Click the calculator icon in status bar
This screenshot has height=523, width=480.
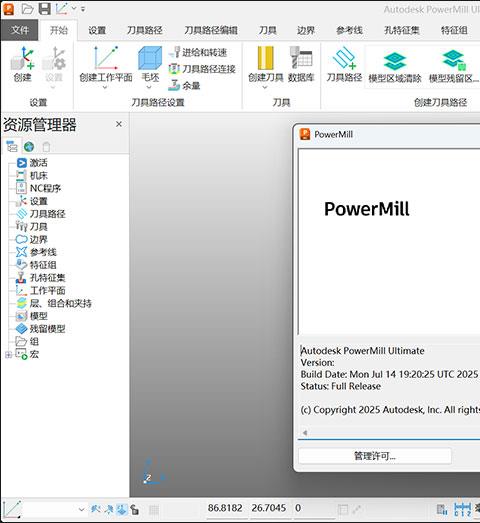[x=442, y=509]
